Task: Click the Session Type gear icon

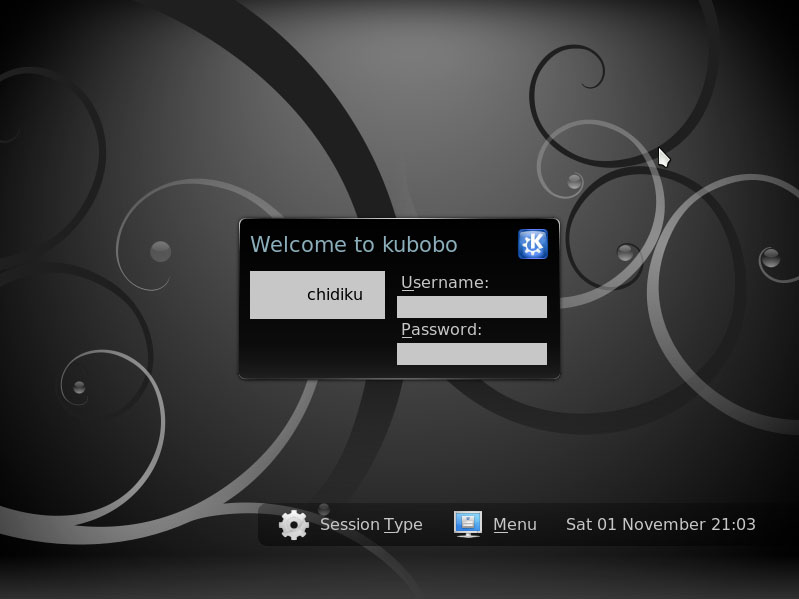Action: [x=294, y=524]
